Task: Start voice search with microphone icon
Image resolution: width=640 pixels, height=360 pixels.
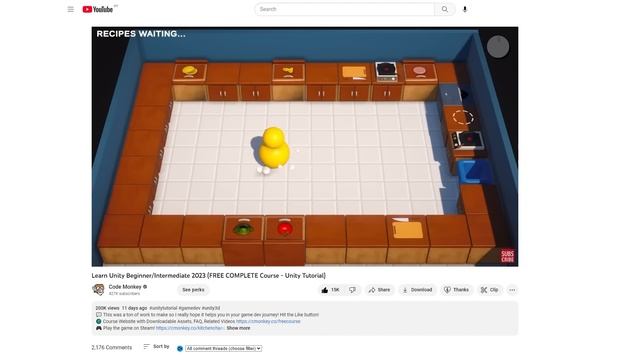Action: point(464,9)
